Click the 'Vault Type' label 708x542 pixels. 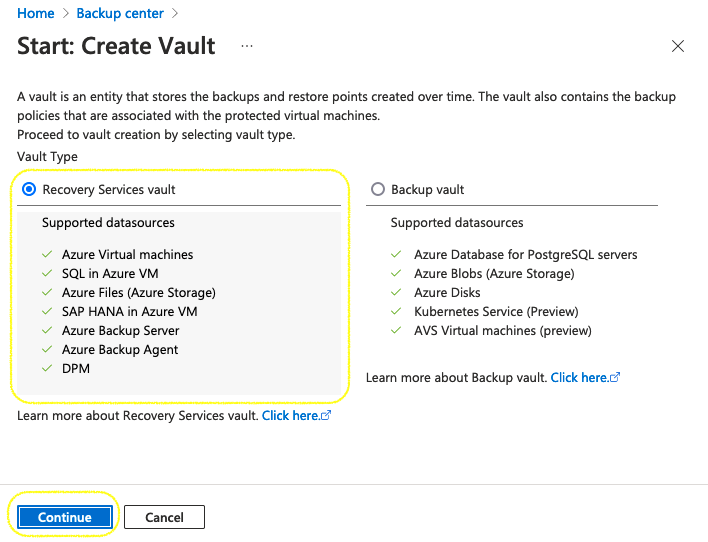47,157
